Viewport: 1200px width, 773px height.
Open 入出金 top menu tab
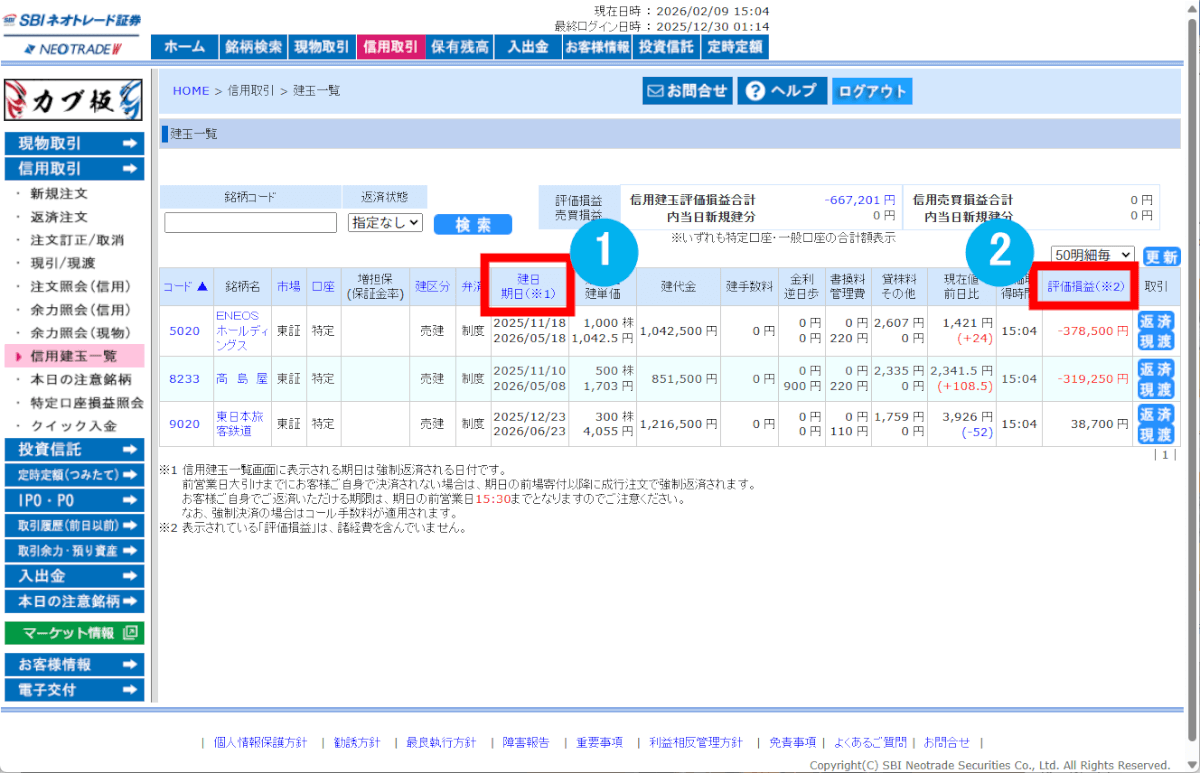pos(527,47)
